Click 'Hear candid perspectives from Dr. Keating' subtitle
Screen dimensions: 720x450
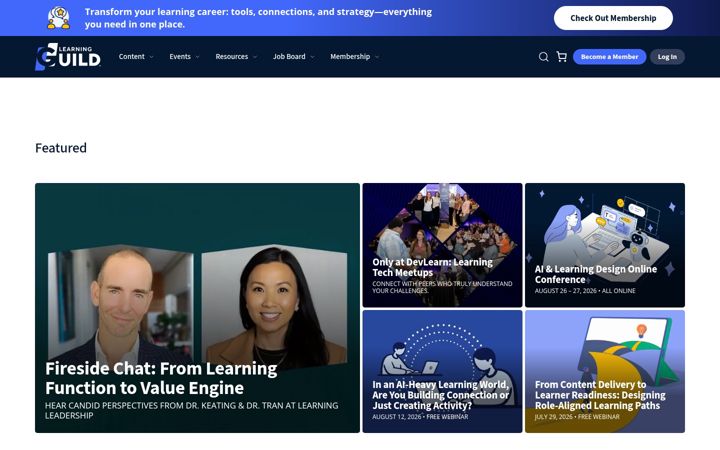click(191, 411)
